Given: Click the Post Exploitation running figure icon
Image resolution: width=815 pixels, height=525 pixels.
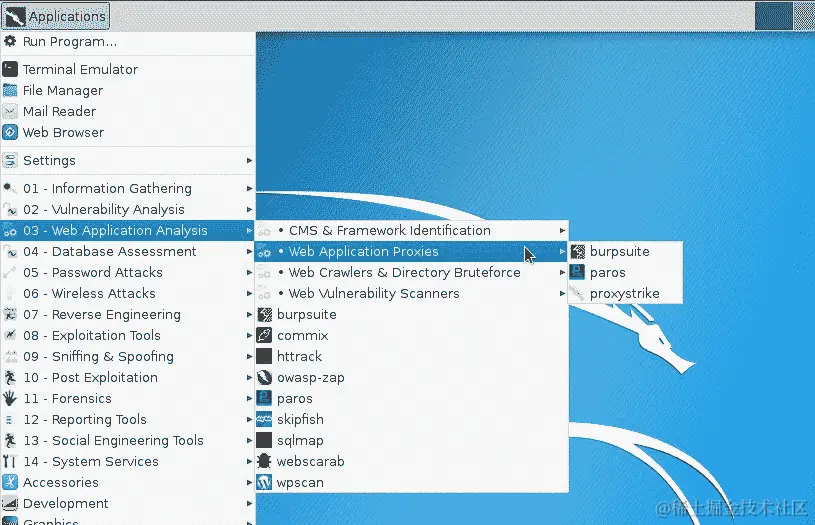Looking at the screenshot, I should click(10, 377).
